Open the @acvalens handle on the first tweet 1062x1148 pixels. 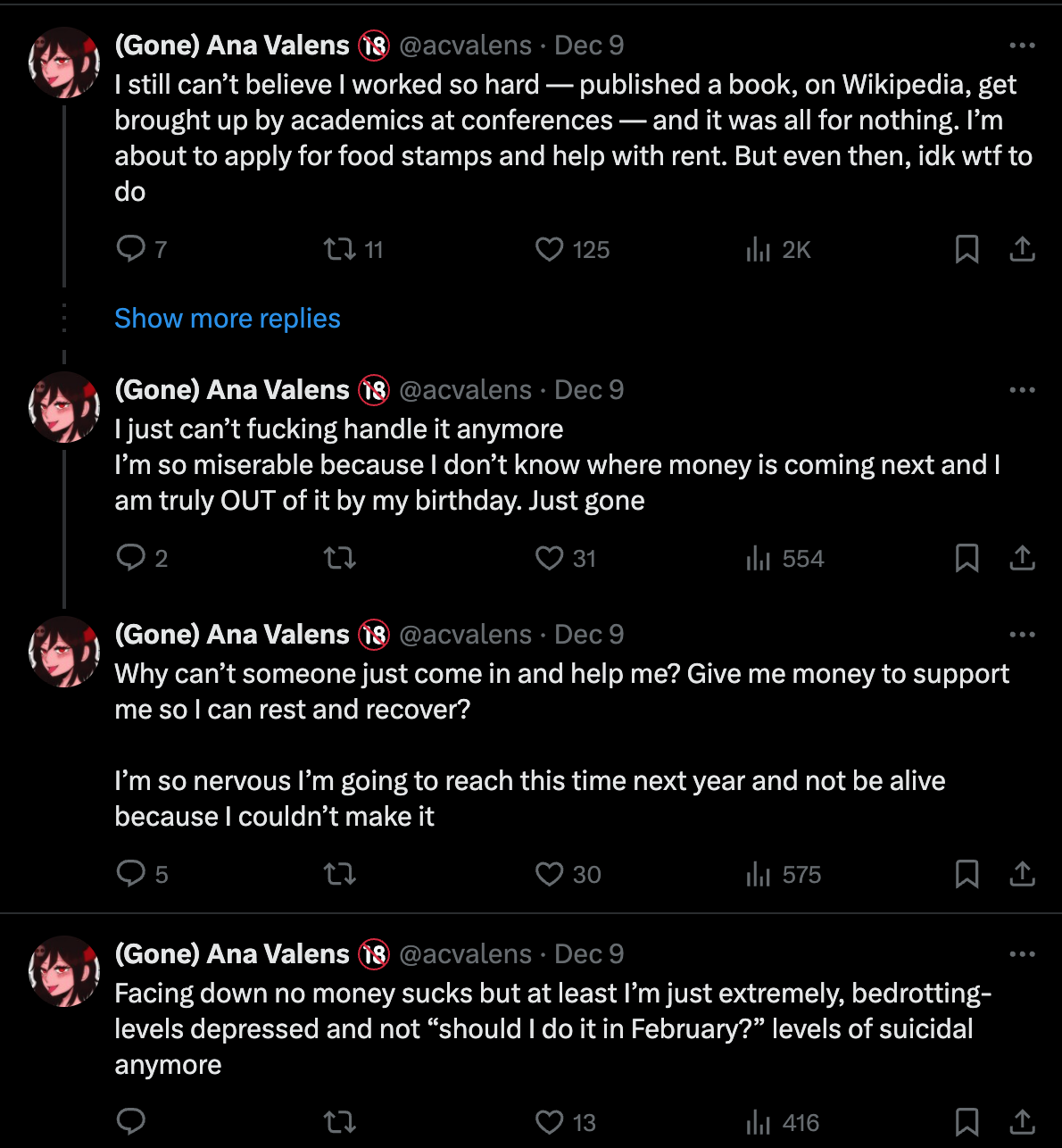(465, 46)
